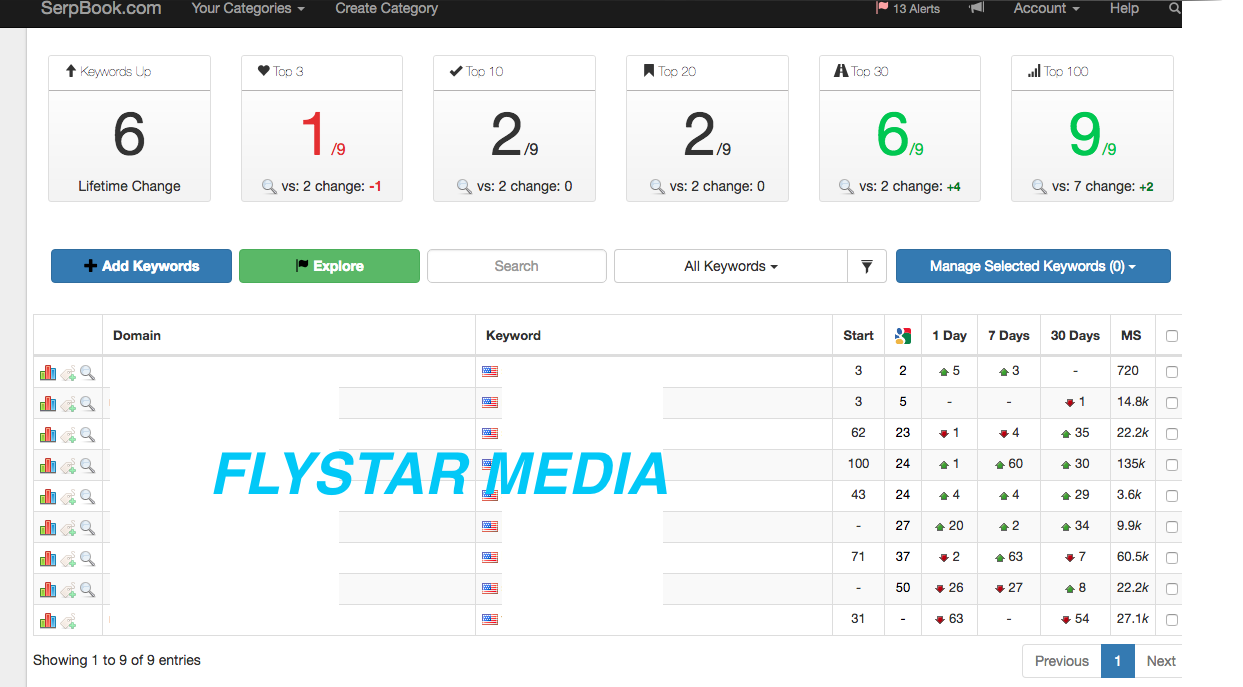The height and width of the screenshot is (687, 1243).
Task: Click the magnifier icon in the Top 3 card
Action: point(268,186)
